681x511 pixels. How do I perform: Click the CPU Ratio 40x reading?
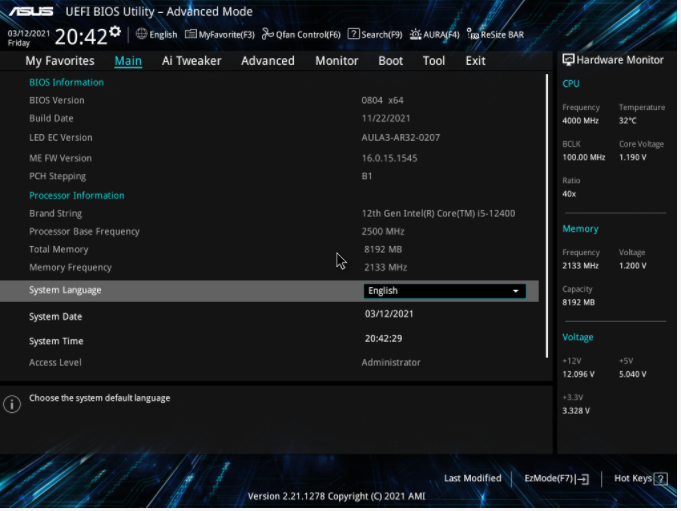pos(569,194)
